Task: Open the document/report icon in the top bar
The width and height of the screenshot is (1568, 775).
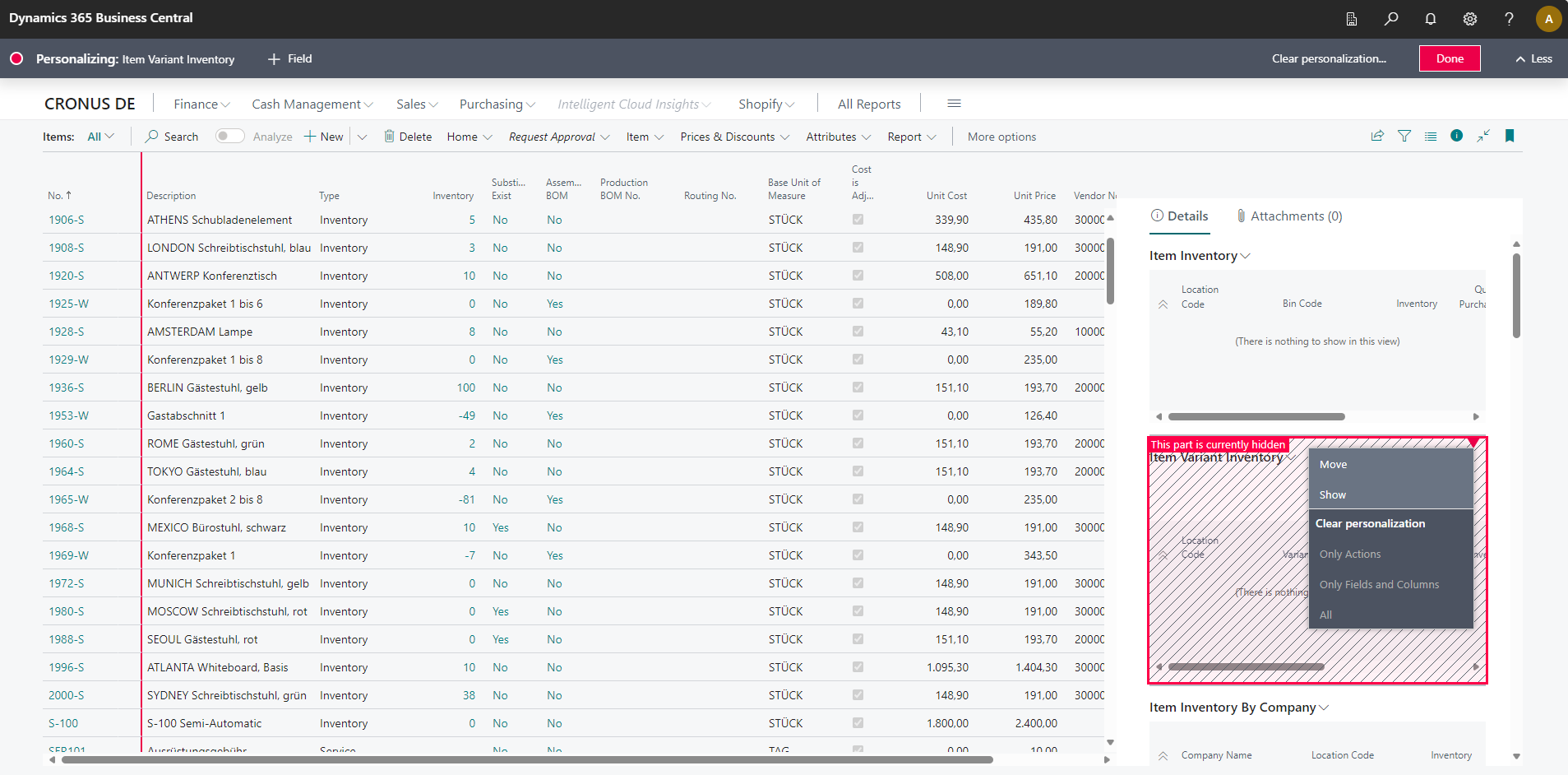Action: pyautogui.click(x=1351, y=19)
